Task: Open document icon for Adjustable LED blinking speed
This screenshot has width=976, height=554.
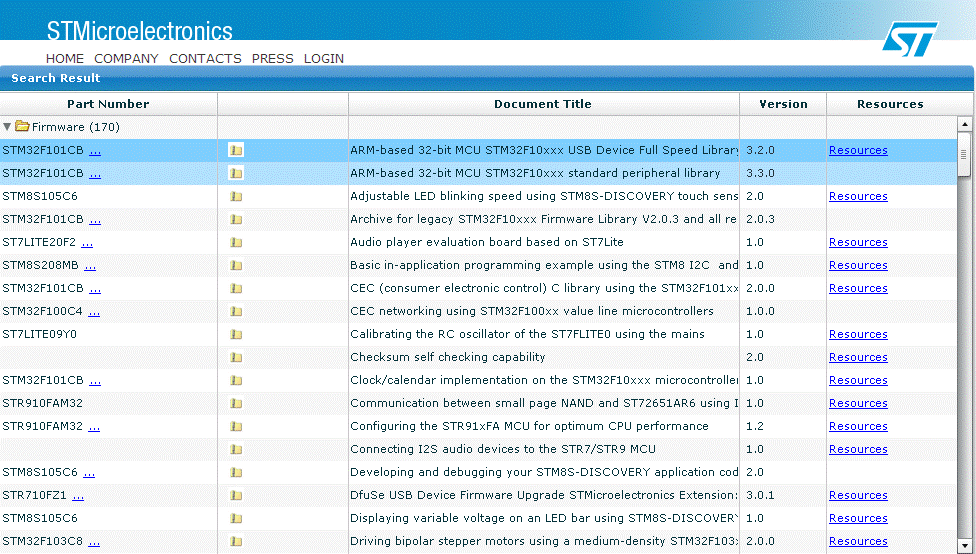Action: [x=236, y=196]
